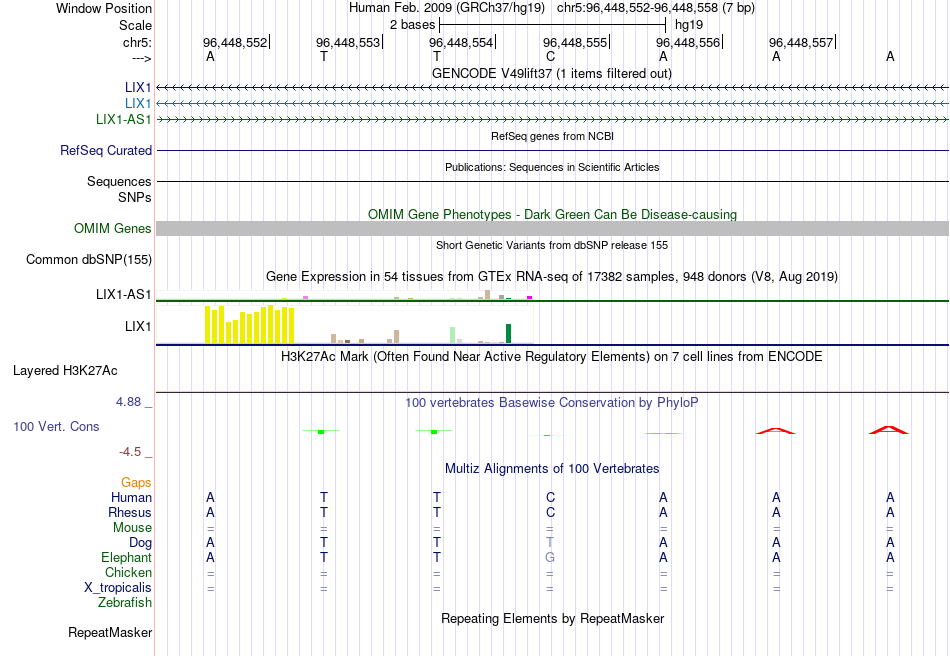The width and height of the screenshot is (950, 656).
Task: Click 100 vertebrates Basewise Conservation by PhyloP title
Action: click(x=552, y=402)
